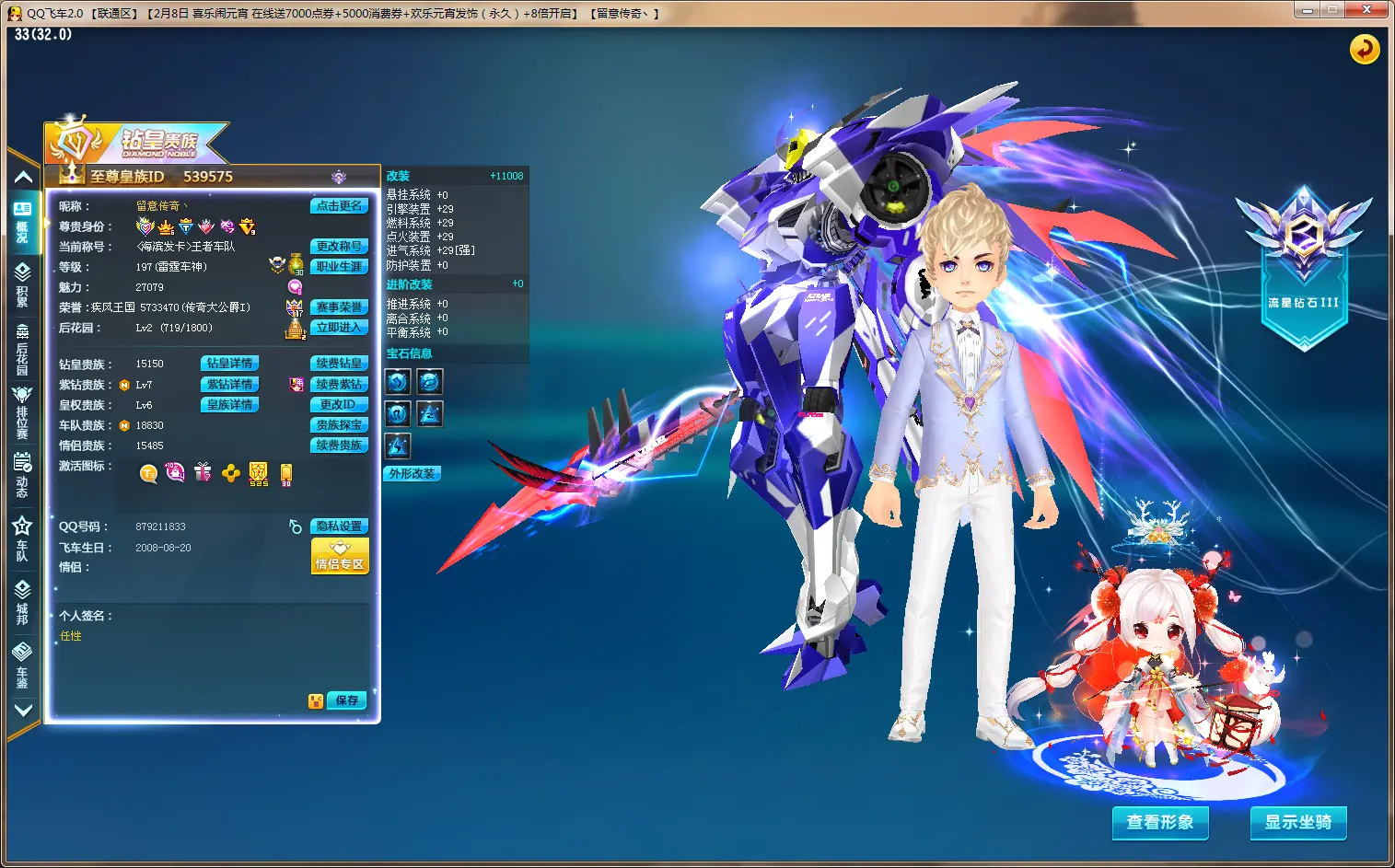Click 立即进入 to enter garden
1395x868 pixels.
339,328
